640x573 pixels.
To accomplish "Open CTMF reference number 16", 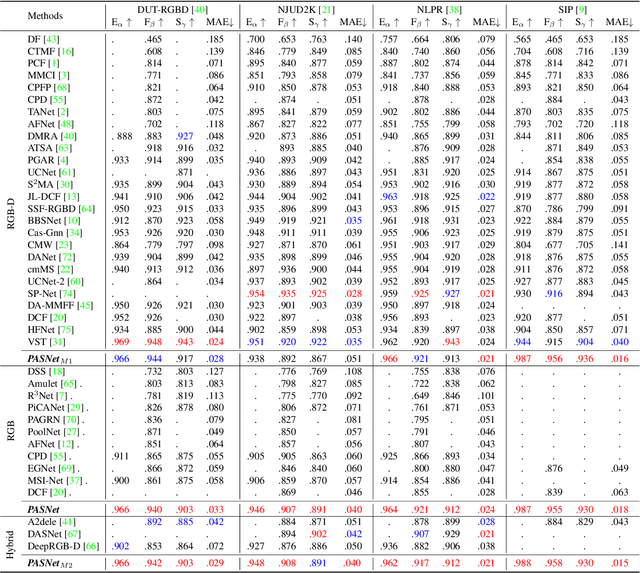I will coord(66,49).
